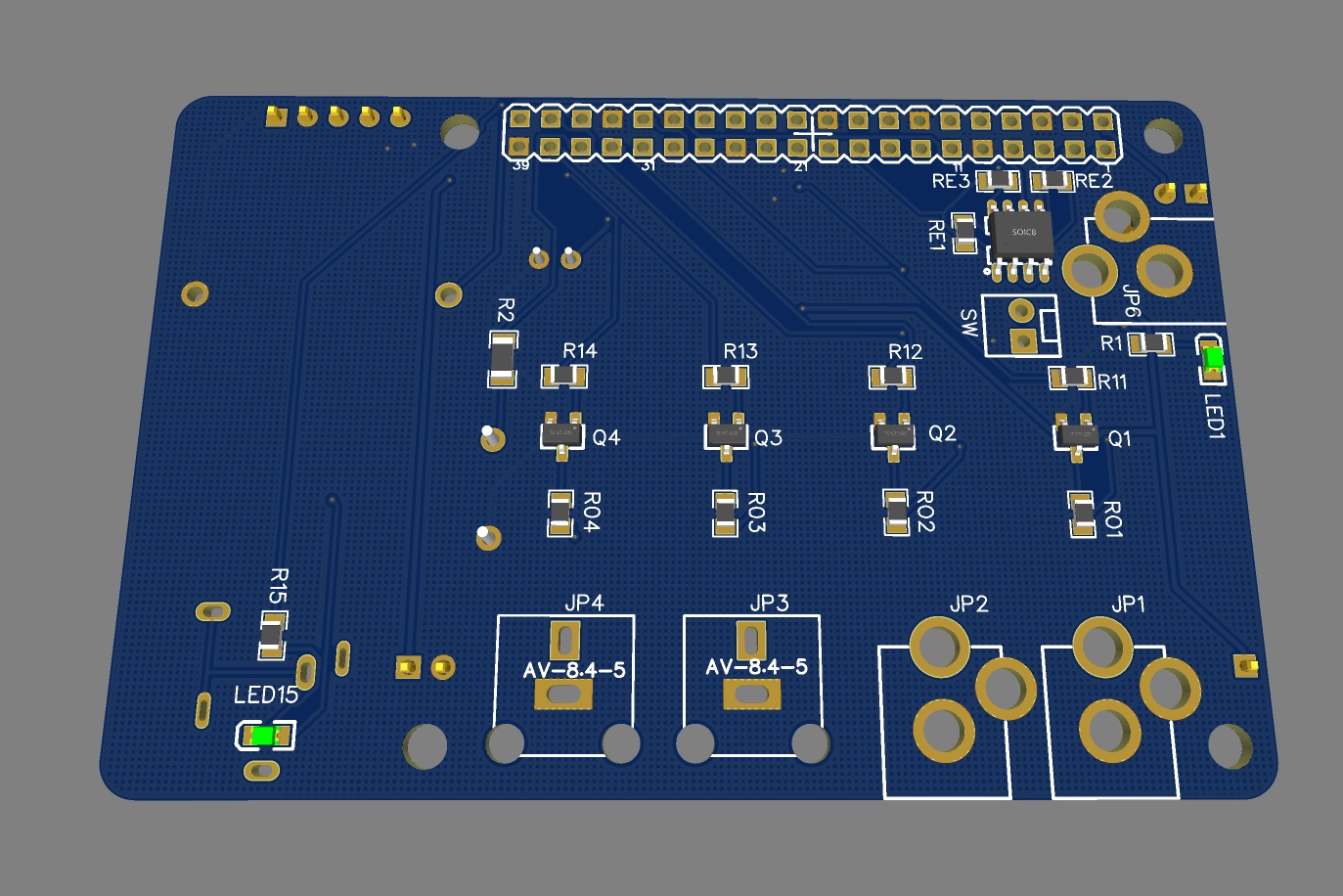Select the SW switch footprint
The height and width of the screenshot is (896, 1343).
coord(1021,326)
